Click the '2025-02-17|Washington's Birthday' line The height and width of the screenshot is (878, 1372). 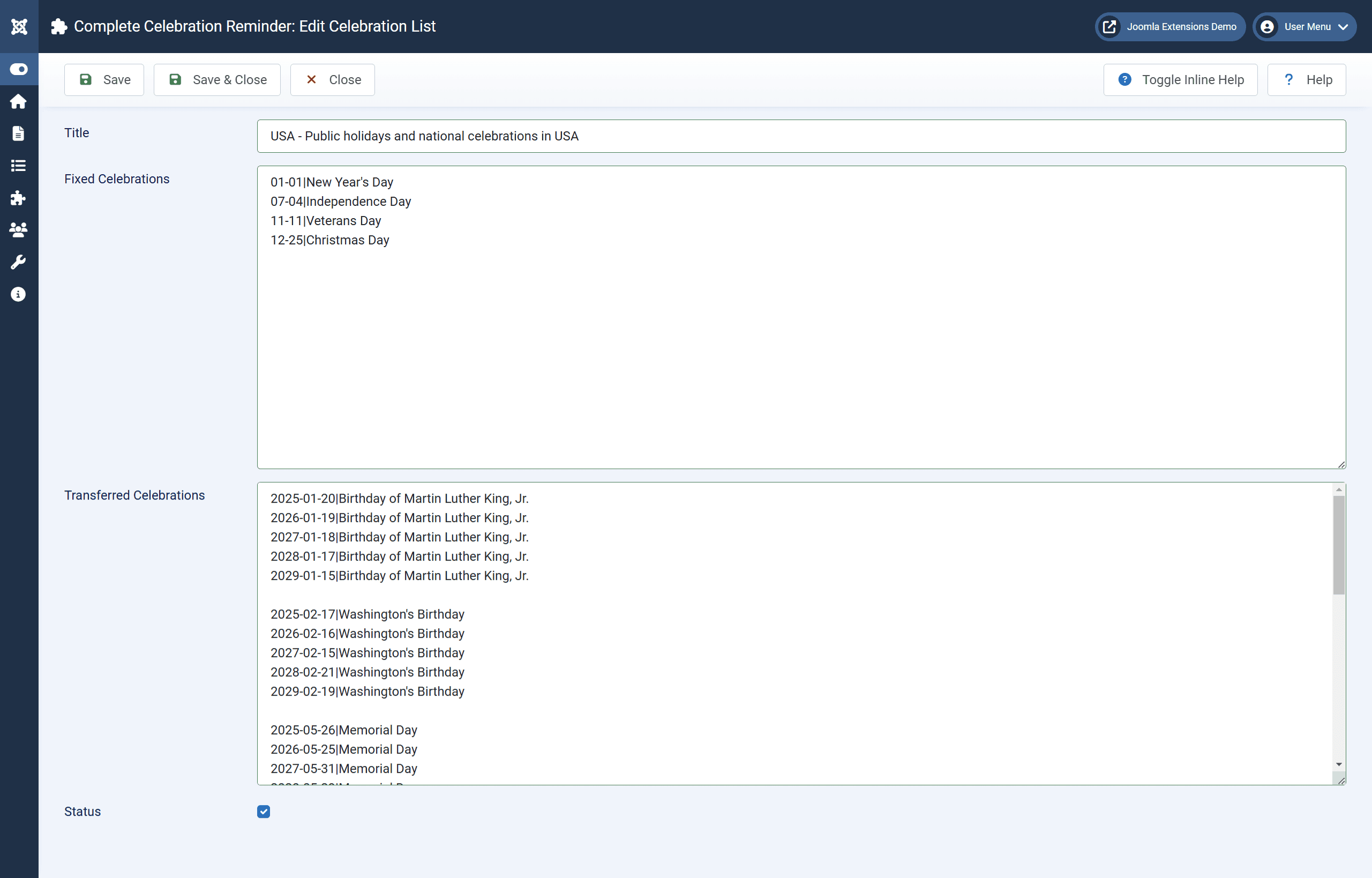pos(368,614)
